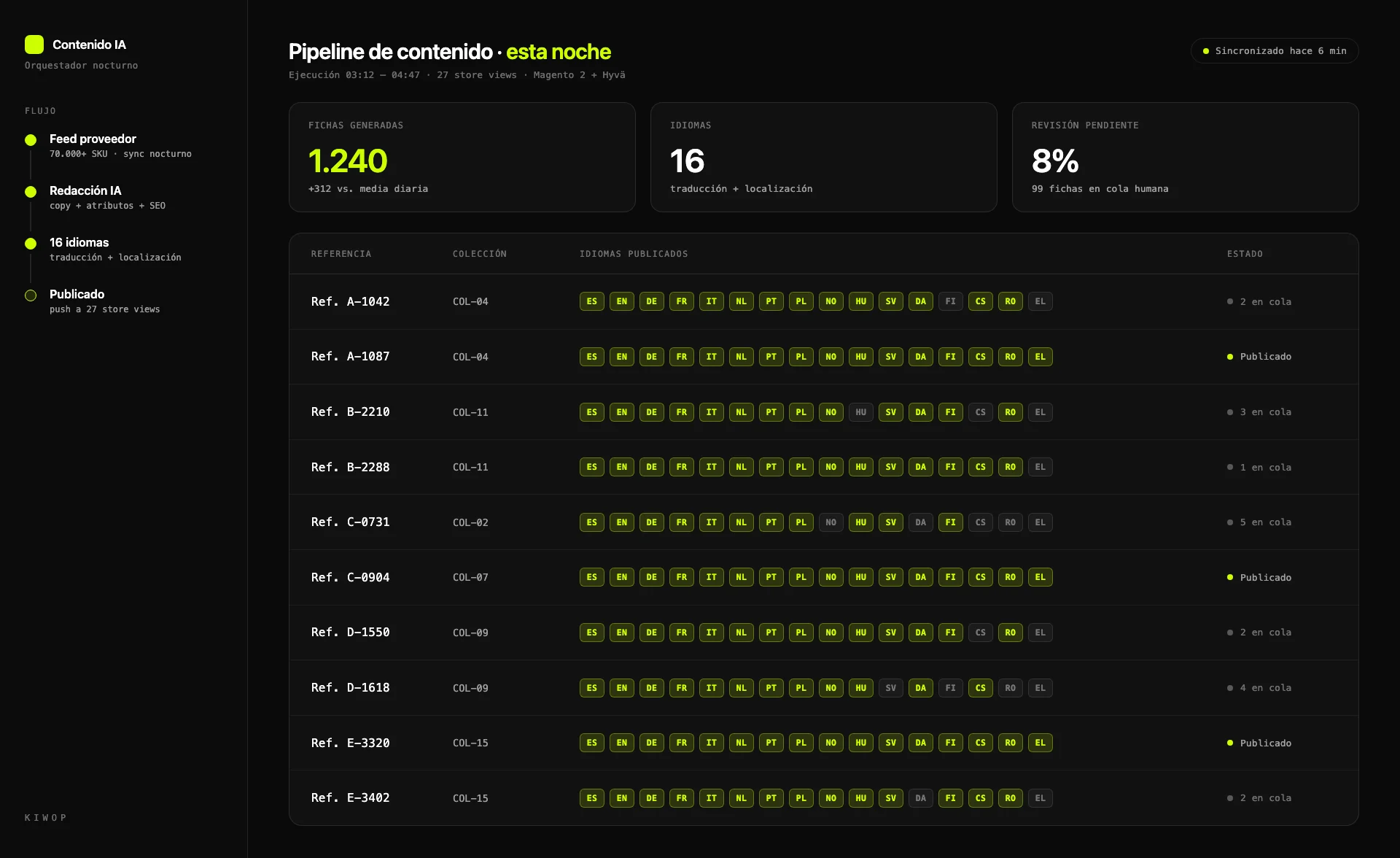1400x858 pixels.
Task: Click the dimmed FI badge in row A-1042
Action: (950, 301)
